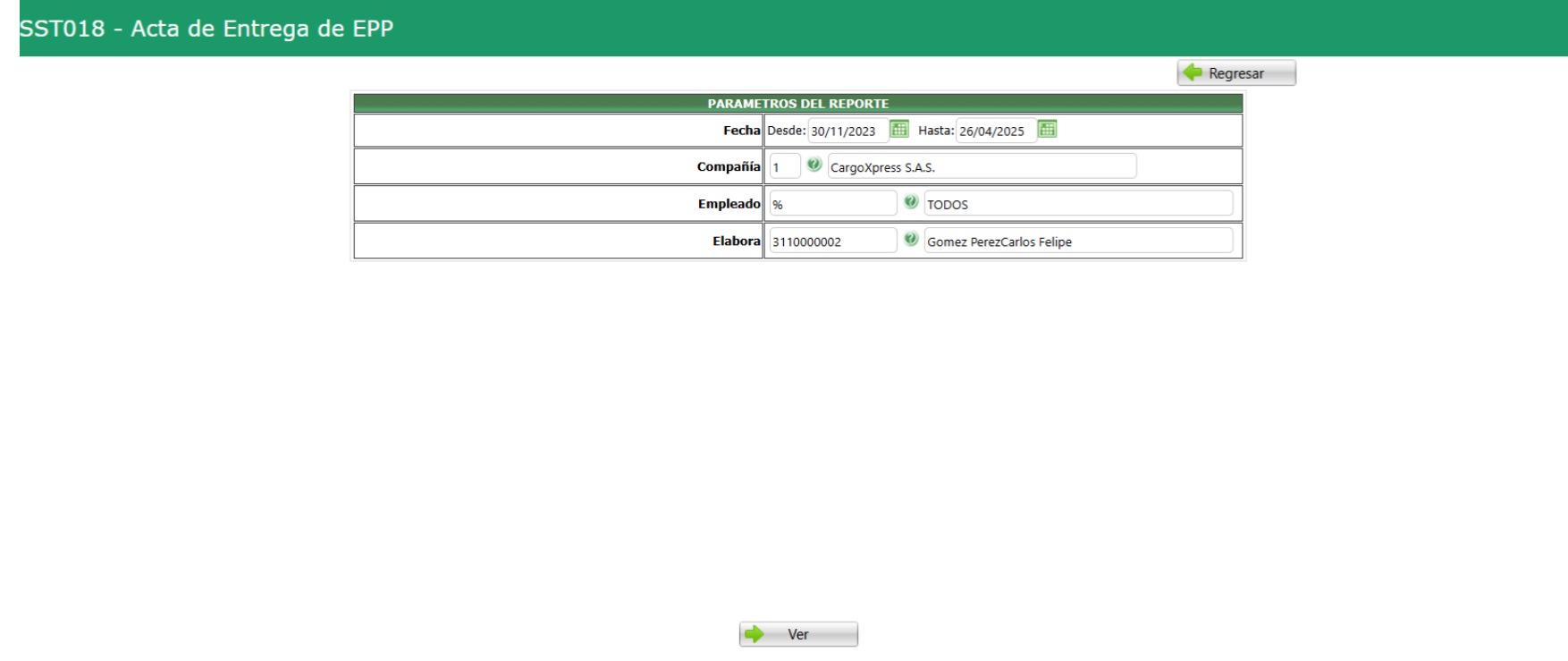This screenshot has width=1568, height=661.
Task: Click the Elabora lookup help icon
Action: [x=911, y=240]
